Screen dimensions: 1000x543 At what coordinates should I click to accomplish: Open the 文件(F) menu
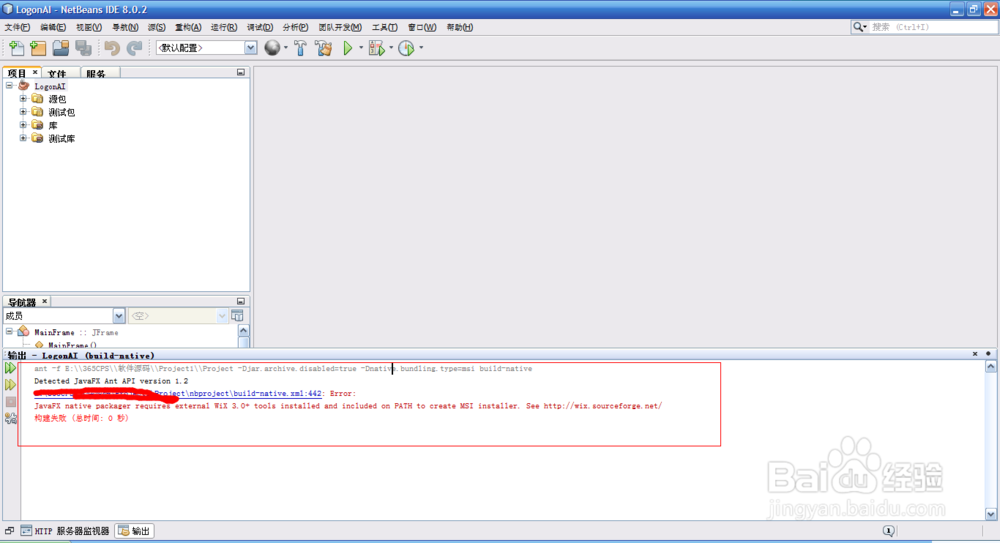point(17,27)
